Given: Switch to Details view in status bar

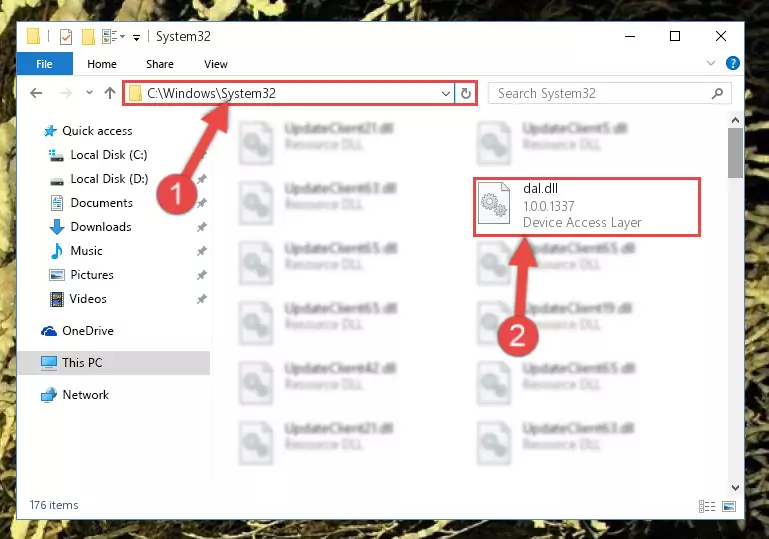Looking at the screenshot, I should pos(707,506).
